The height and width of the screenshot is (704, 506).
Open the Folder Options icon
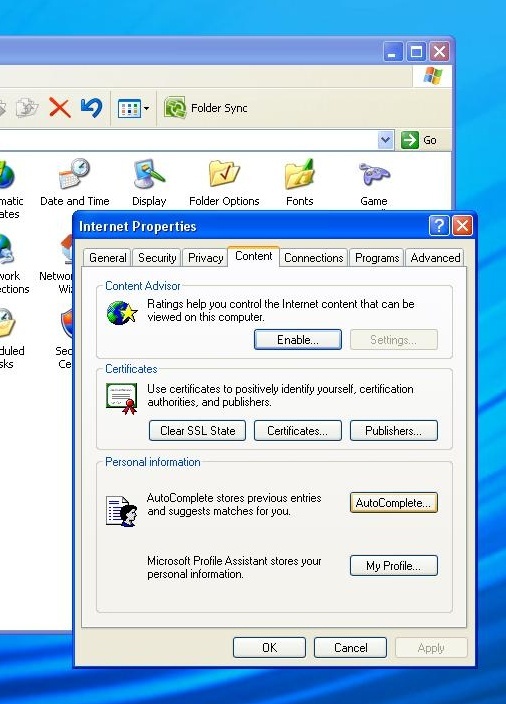224,182
